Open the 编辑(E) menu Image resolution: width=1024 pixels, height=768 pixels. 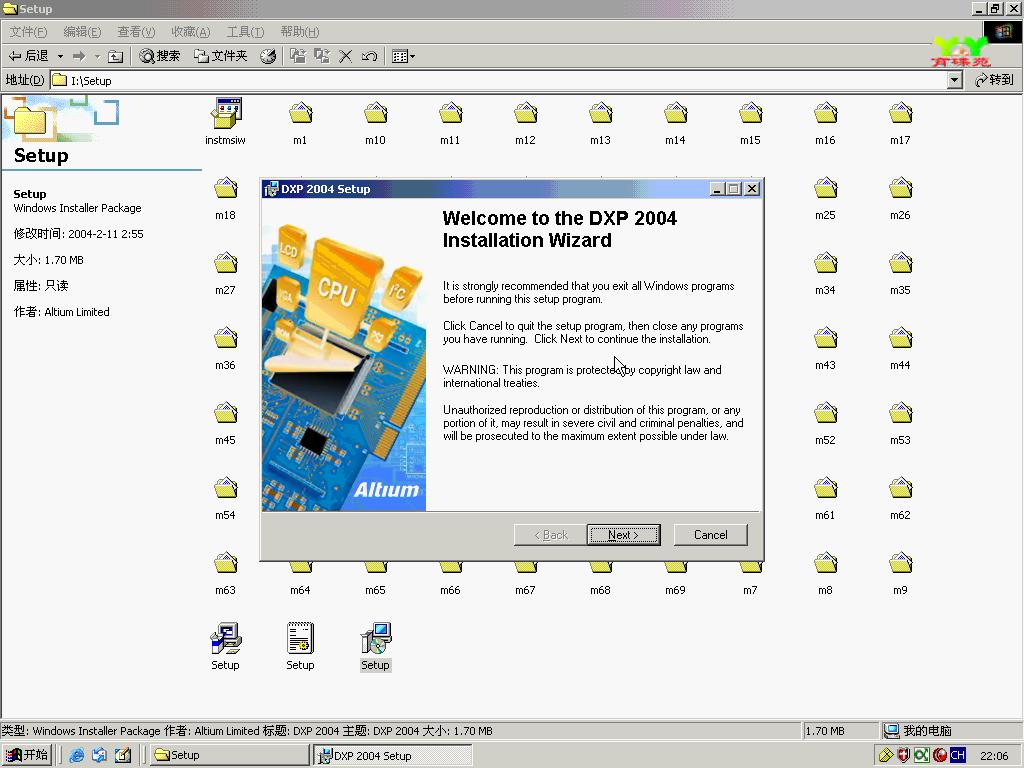[82, 31]
